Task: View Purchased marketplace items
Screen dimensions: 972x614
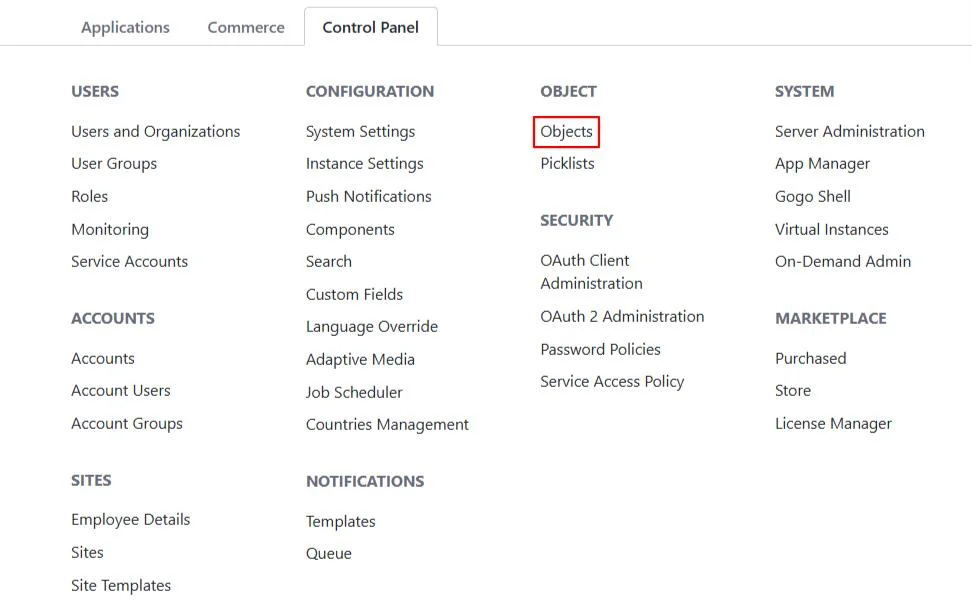Action: coord(810,358)
